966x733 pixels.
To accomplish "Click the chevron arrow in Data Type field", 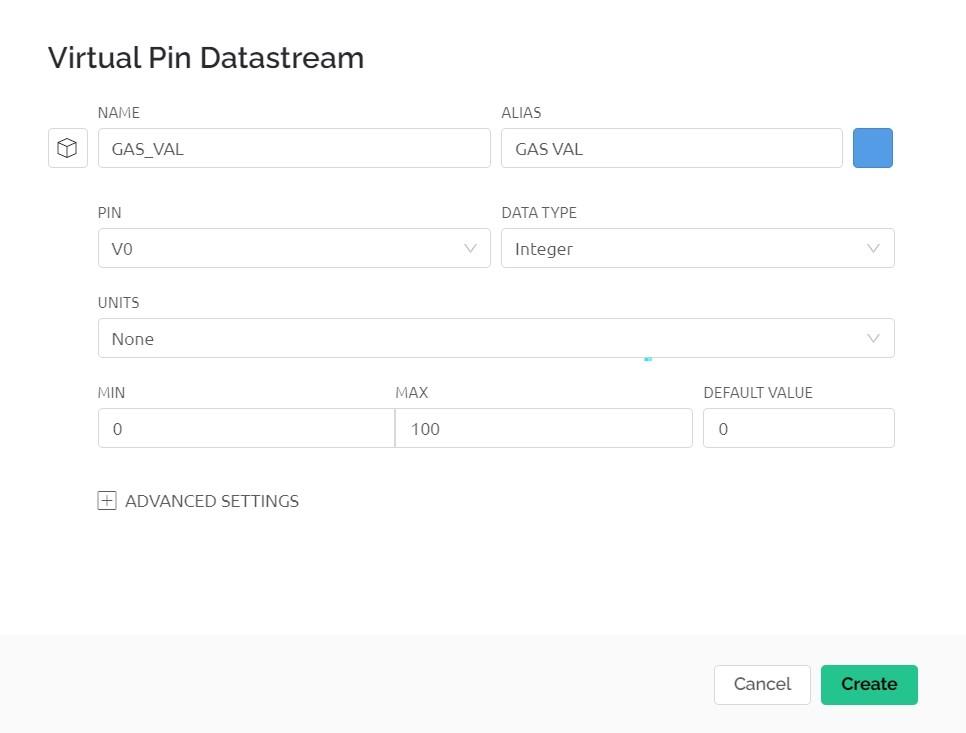I will pyautogui.click(x=874, y=249).
